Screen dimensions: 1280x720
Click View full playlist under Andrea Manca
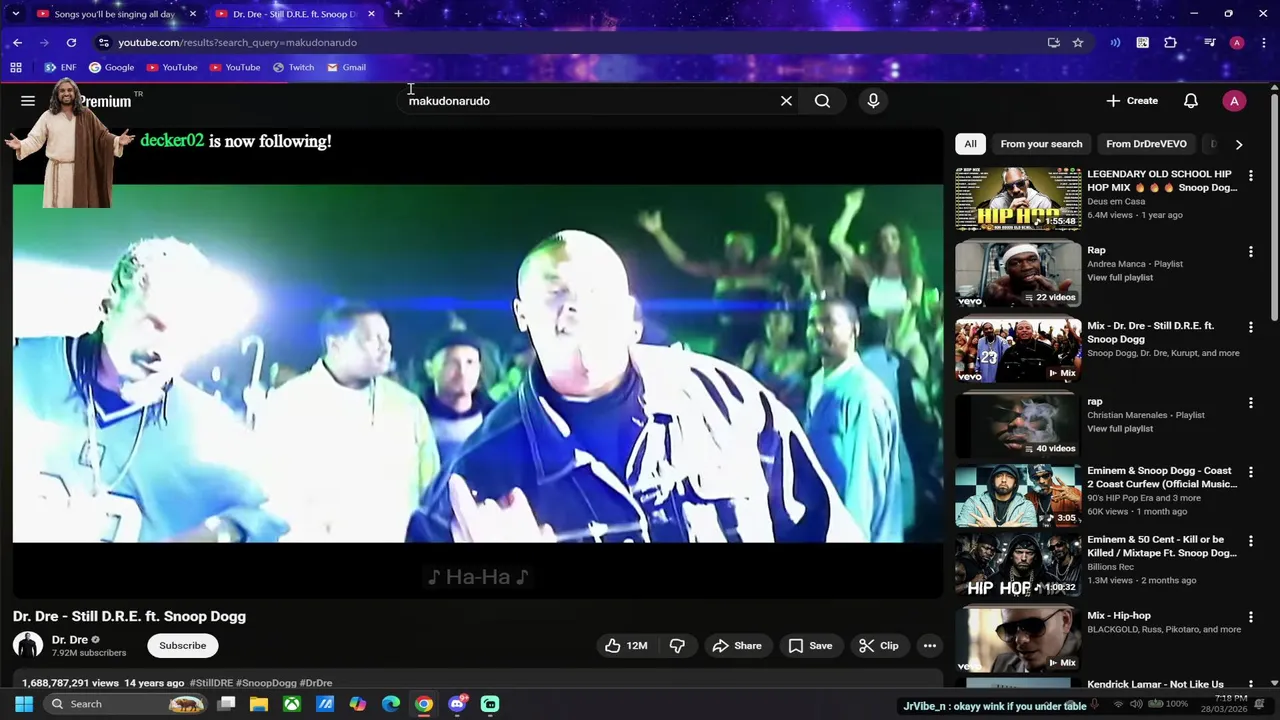[1120, 278]
